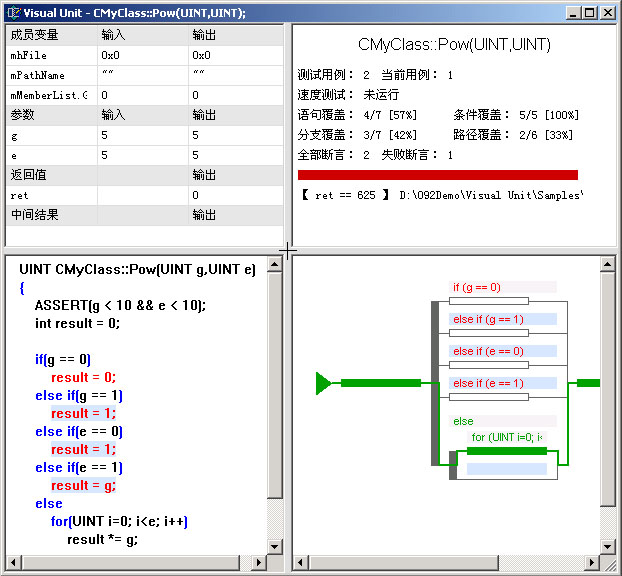Viewport: 622px width, 576px height.
Task: Click the '返回值' section header
Action: click(x=52, y=175)
